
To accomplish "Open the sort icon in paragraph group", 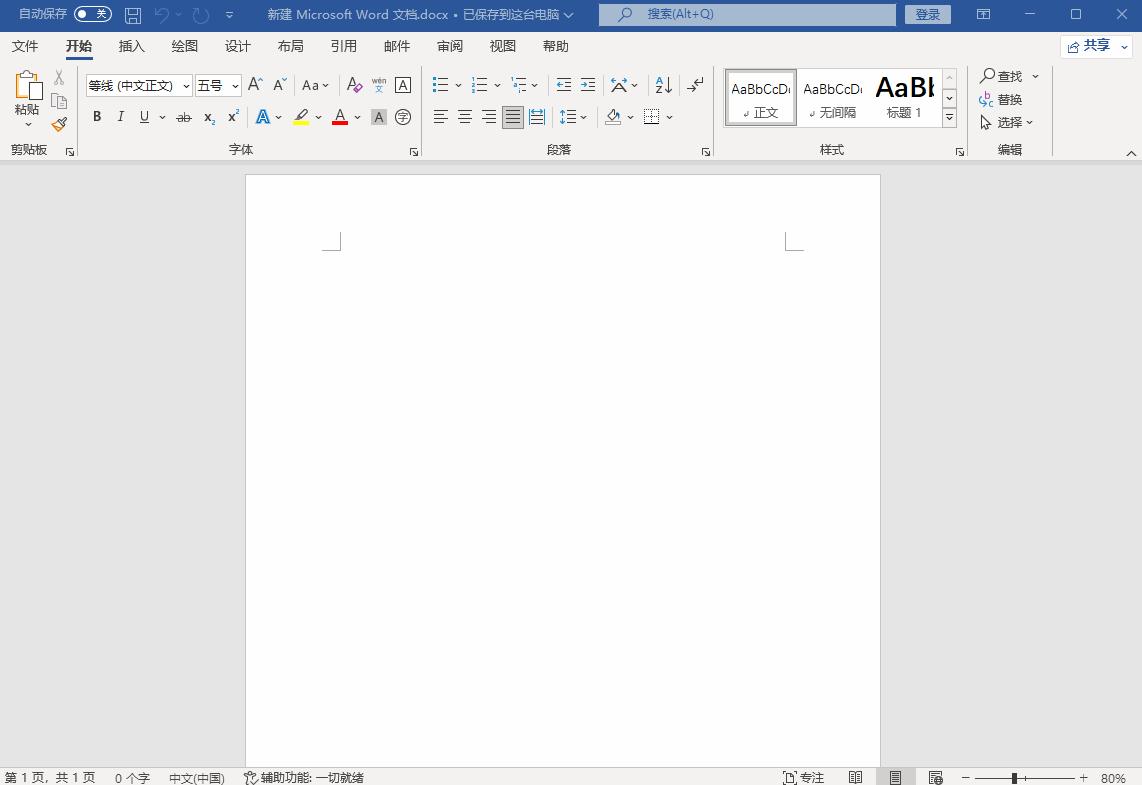I will 662,84.
